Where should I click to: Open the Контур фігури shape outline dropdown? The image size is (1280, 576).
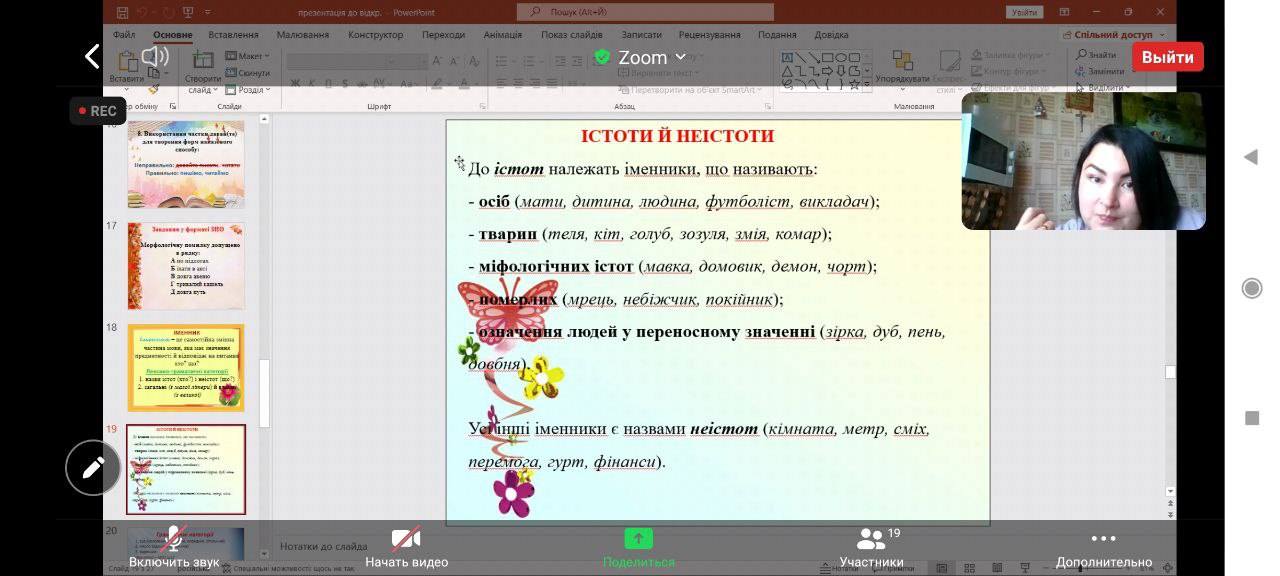click(1007, 71)
